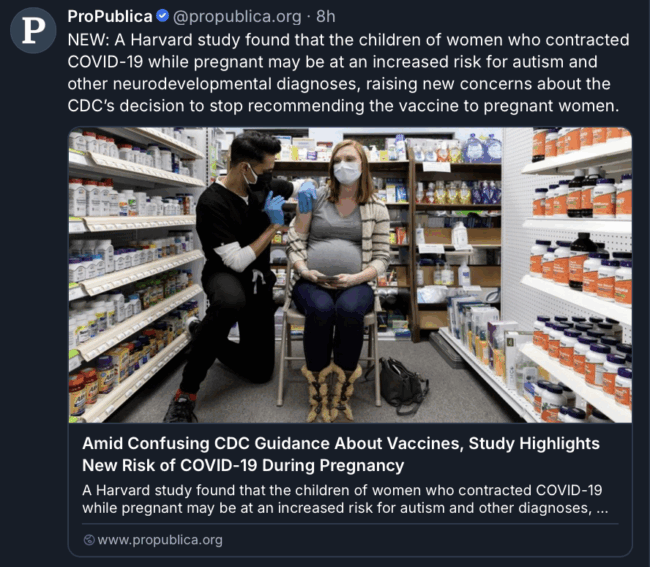The image size is (650, 567).
Task: Select the post body text about Harvard study
Action: click(349, 73)
